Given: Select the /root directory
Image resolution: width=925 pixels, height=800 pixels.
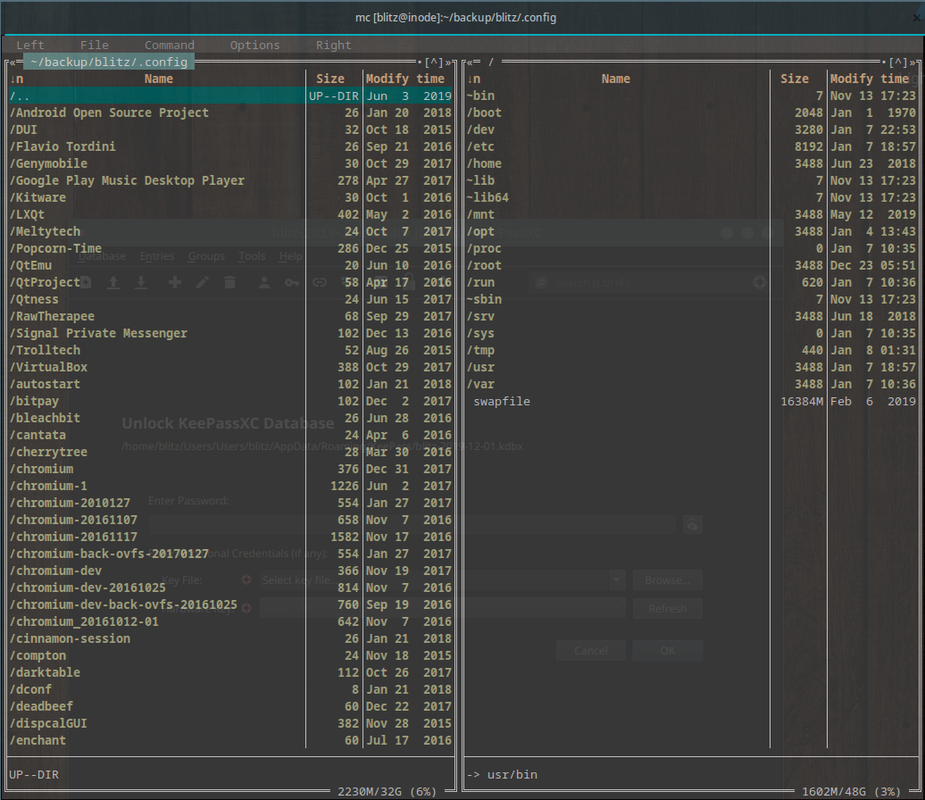Looking at the screenshot, I should tap(691, 265).
